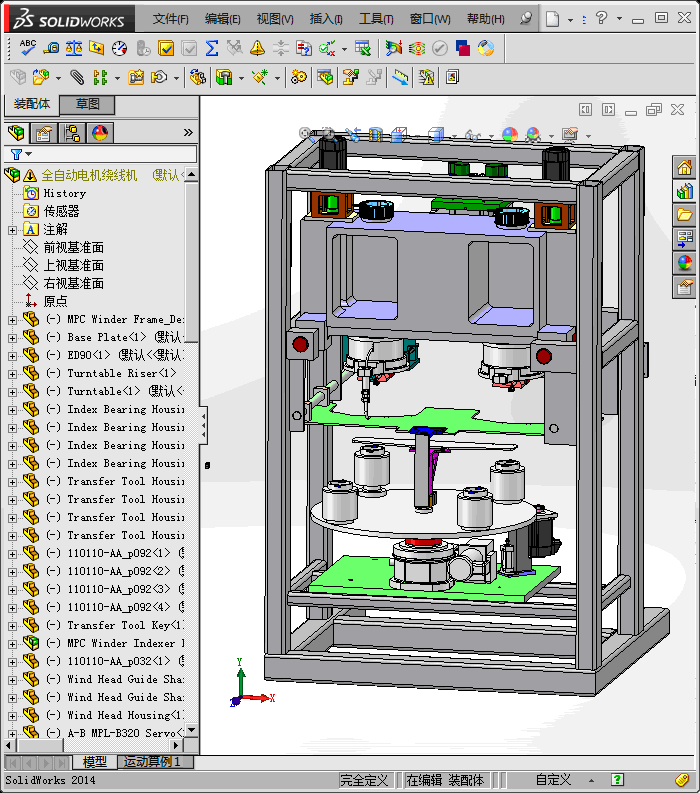
Task: Switch to the 运动算例1 tab
Action: tap(152, 762)
